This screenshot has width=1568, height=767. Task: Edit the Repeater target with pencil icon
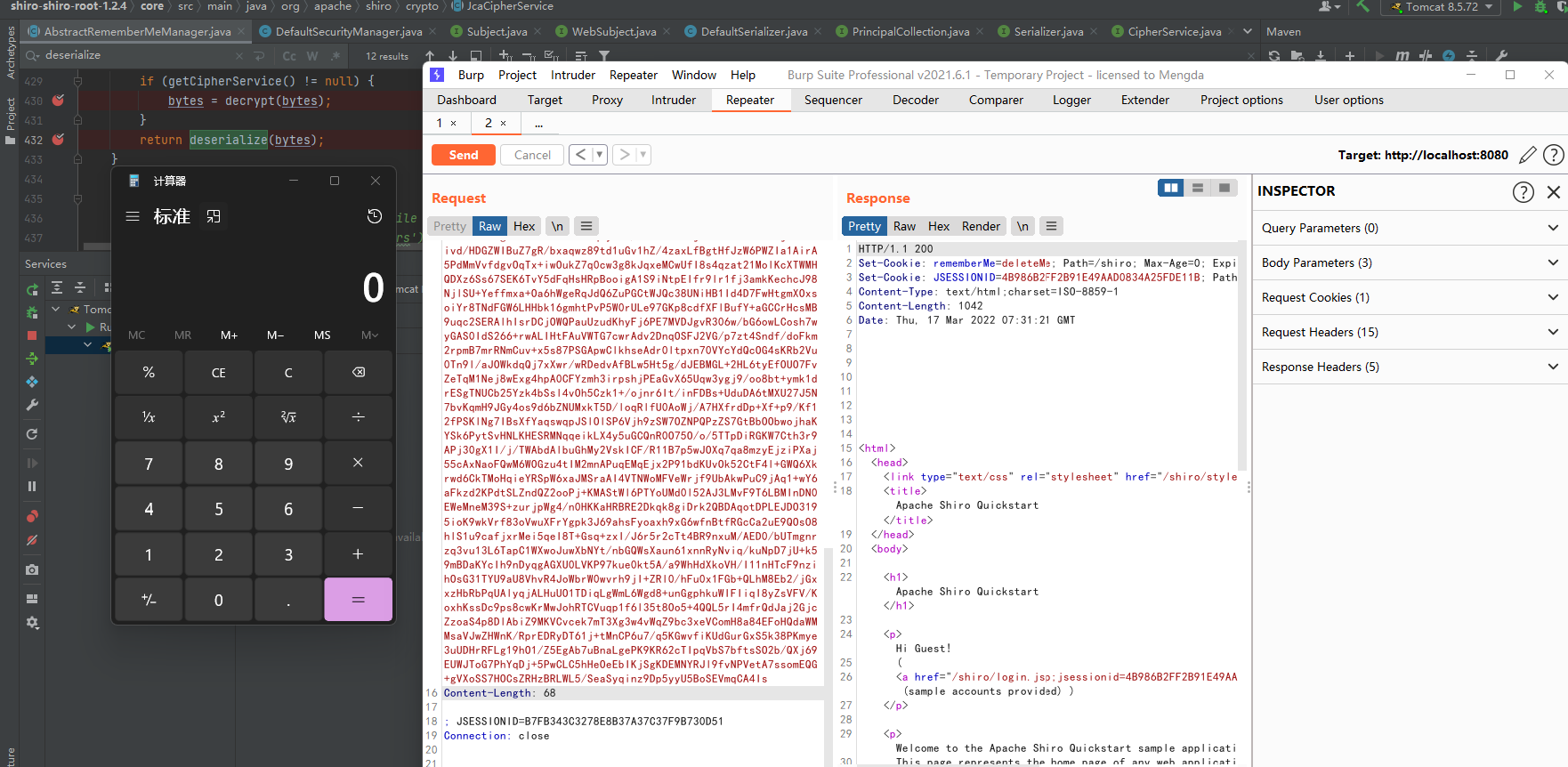(x=1528, y=155)
